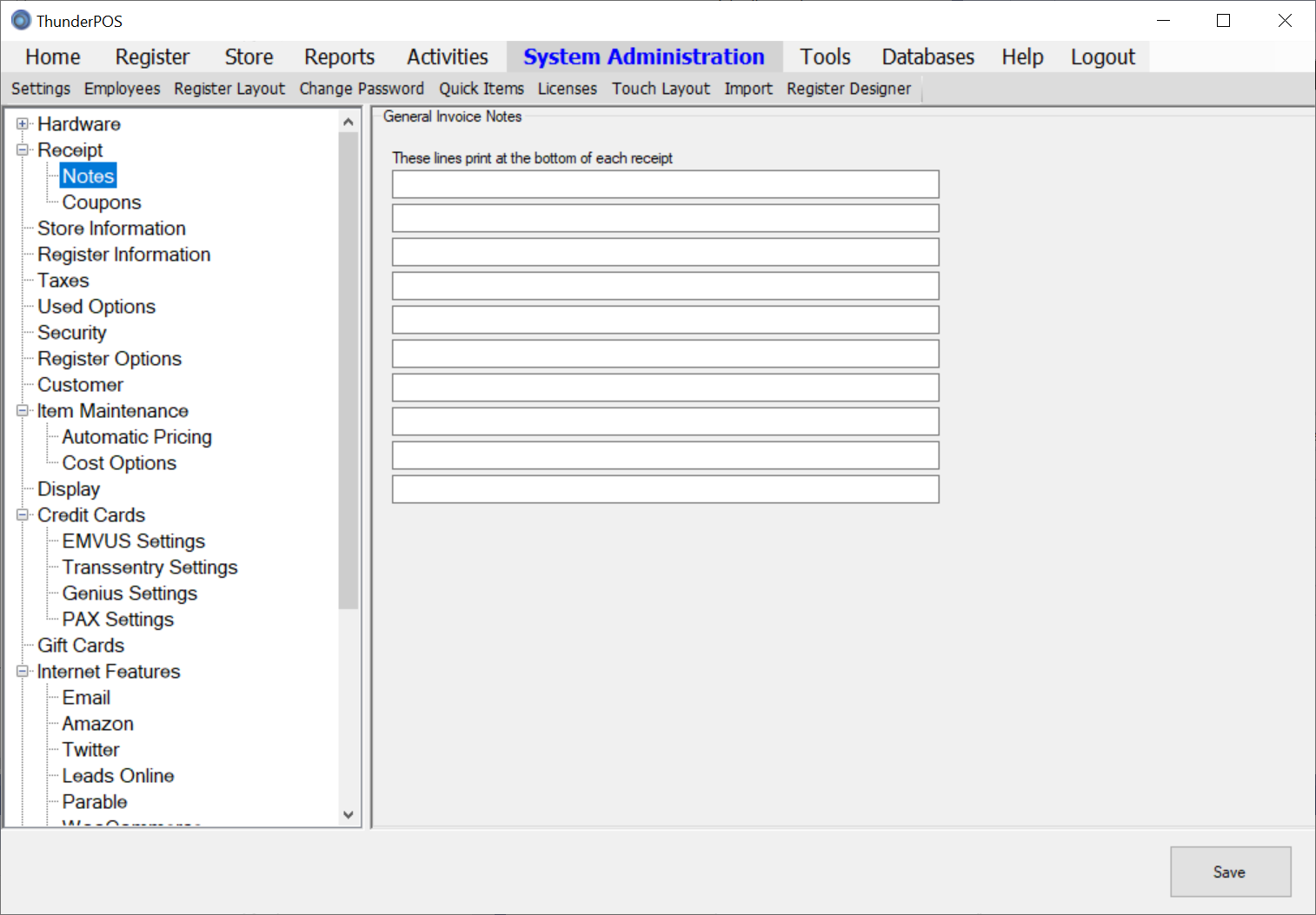The height and width of the screenshot is (915, 1316).
Task: Click the ThunderPOS app icon in title bar
Action: coord(21,20)
